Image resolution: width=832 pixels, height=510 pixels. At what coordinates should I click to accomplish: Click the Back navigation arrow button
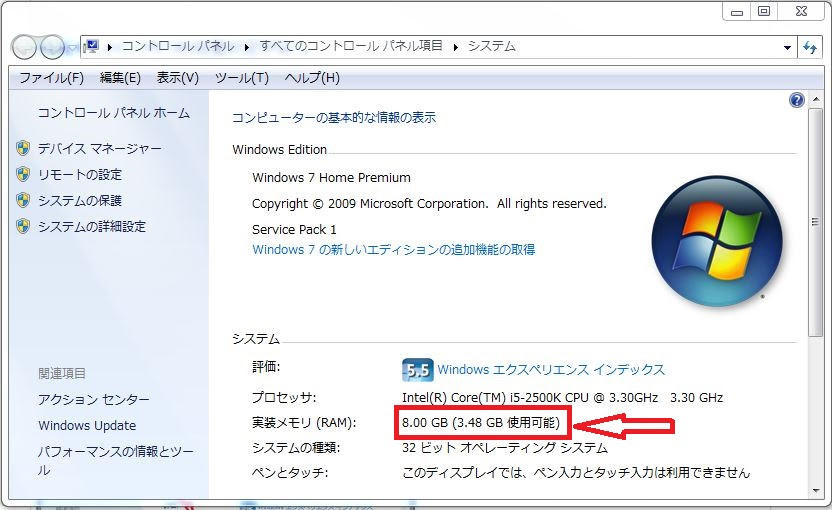[24, 47]
